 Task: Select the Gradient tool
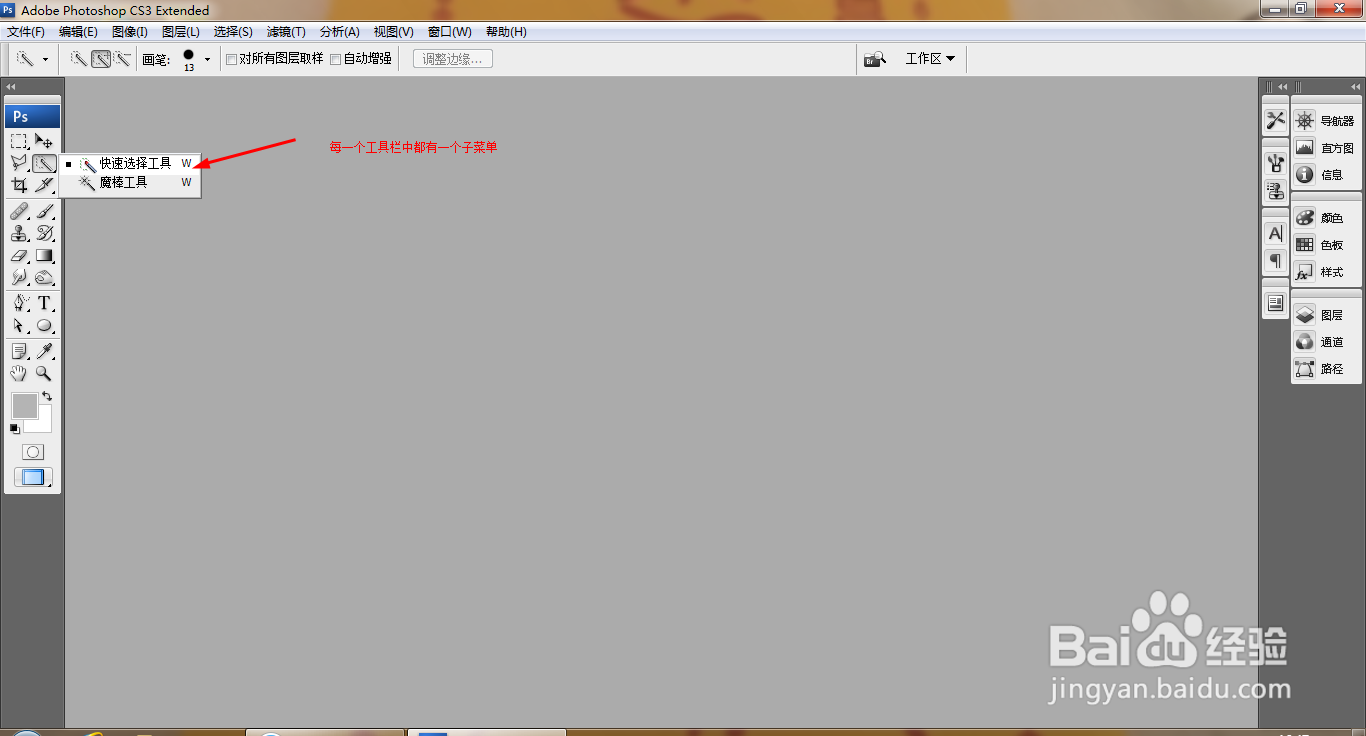coord(44,256)
